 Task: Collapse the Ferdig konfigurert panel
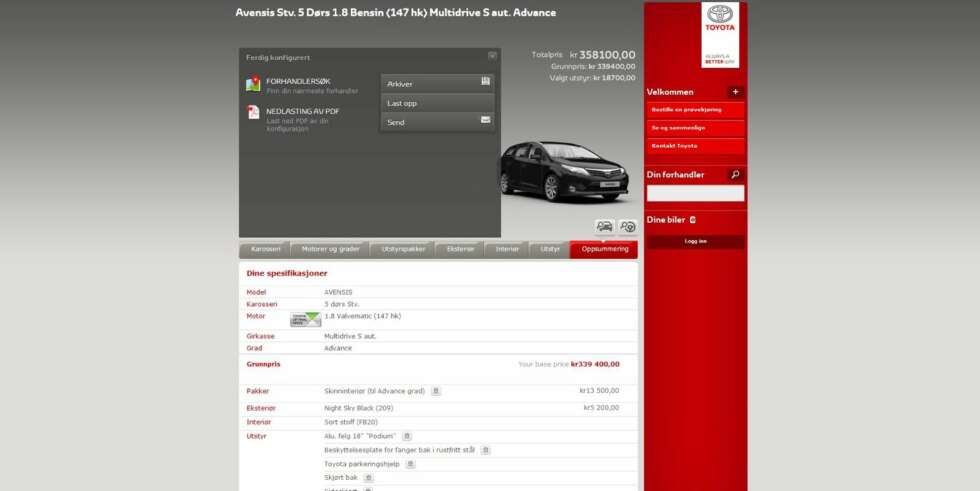[x=492, y=56]
